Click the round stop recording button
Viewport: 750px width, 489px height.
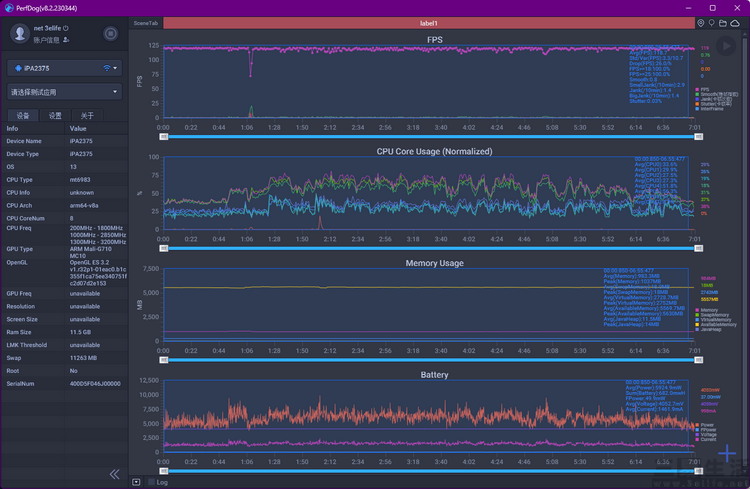[110, 33]
